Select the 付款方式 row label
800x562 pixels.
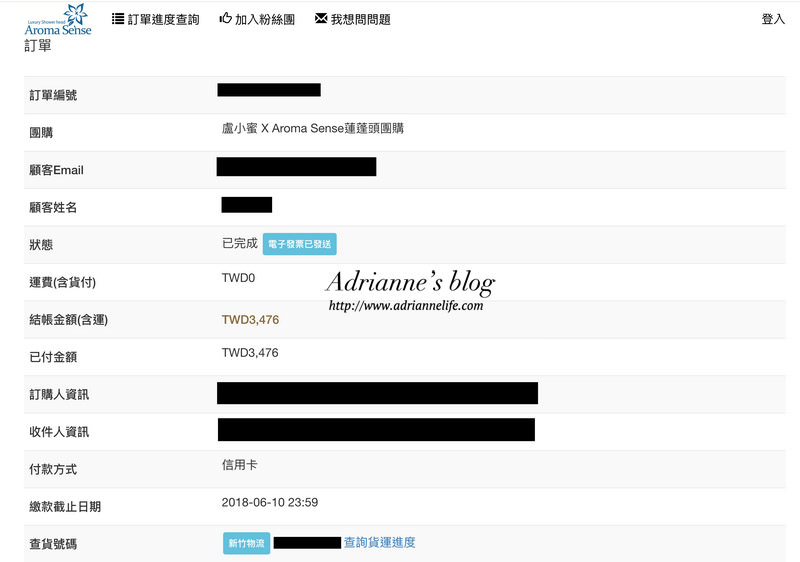[53, 469]
